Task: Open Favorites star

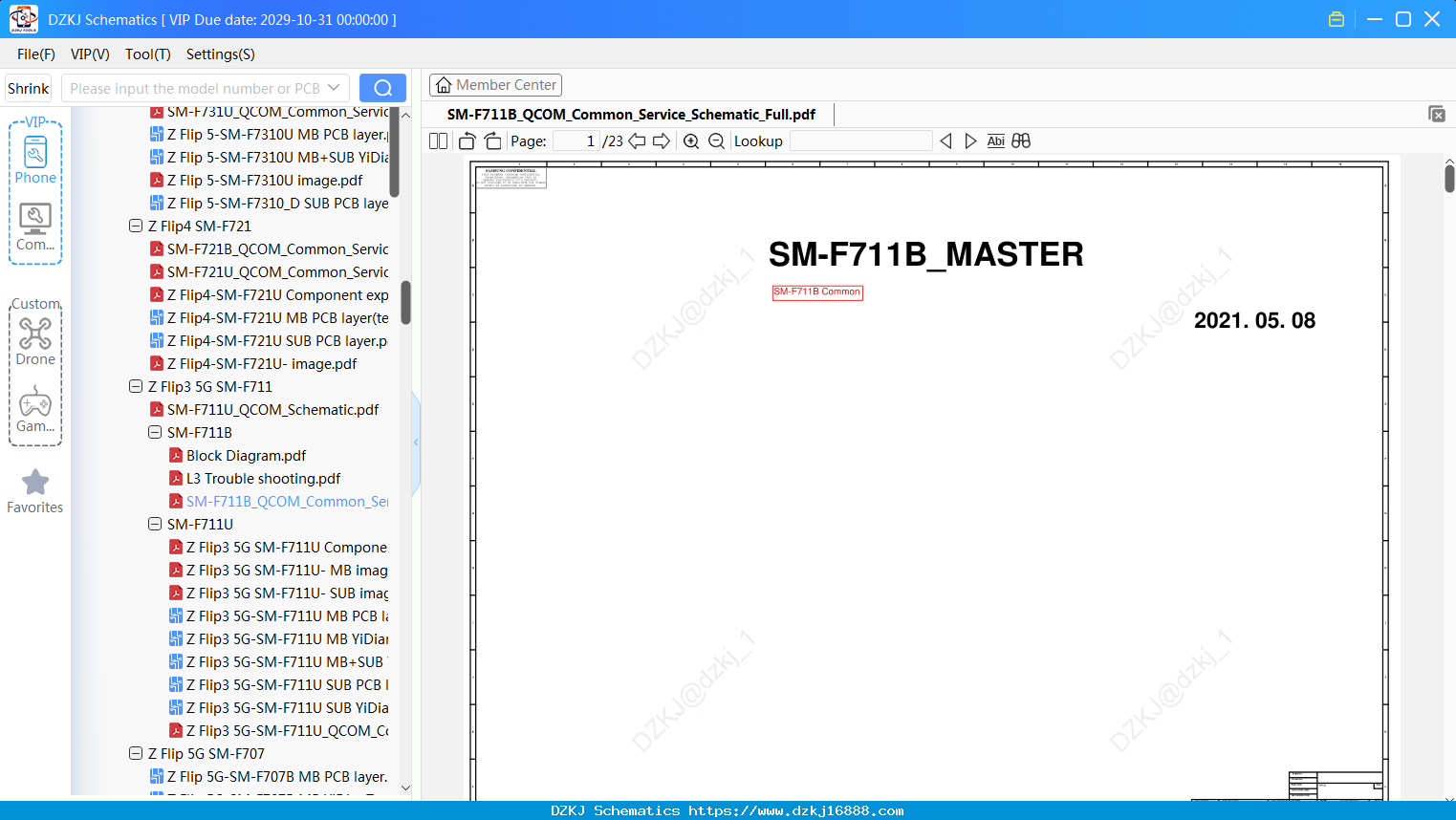Action: click(x=35, y=491)
